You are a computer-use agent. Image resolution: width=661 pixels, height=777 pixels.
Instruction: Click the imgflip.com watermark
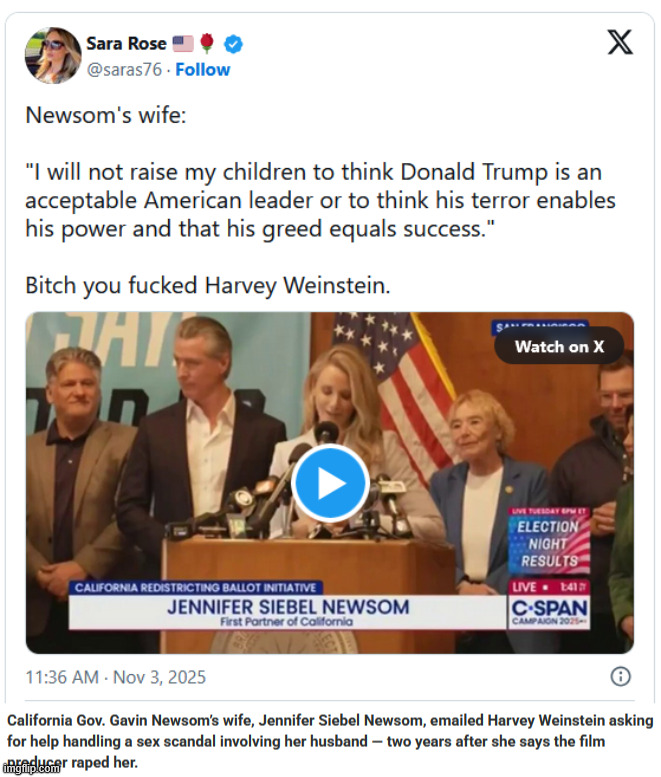(x=31, y=768)
